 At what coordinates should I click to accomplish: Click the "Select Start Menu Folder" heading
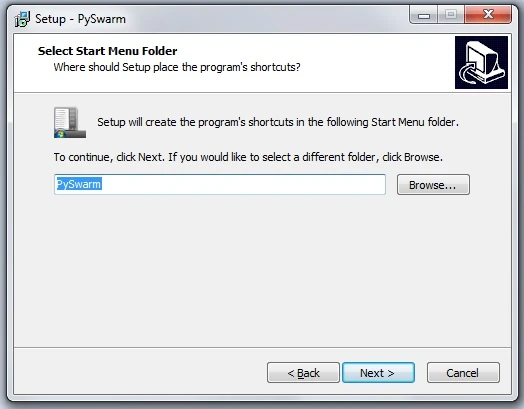coord(108,51)
